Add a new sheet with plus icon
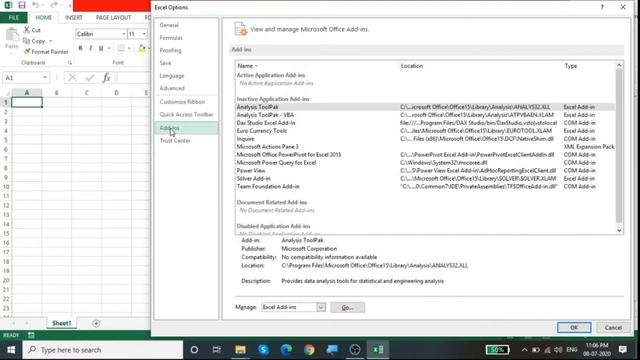This screenshot has width=640, height=360. pos(96,323)
